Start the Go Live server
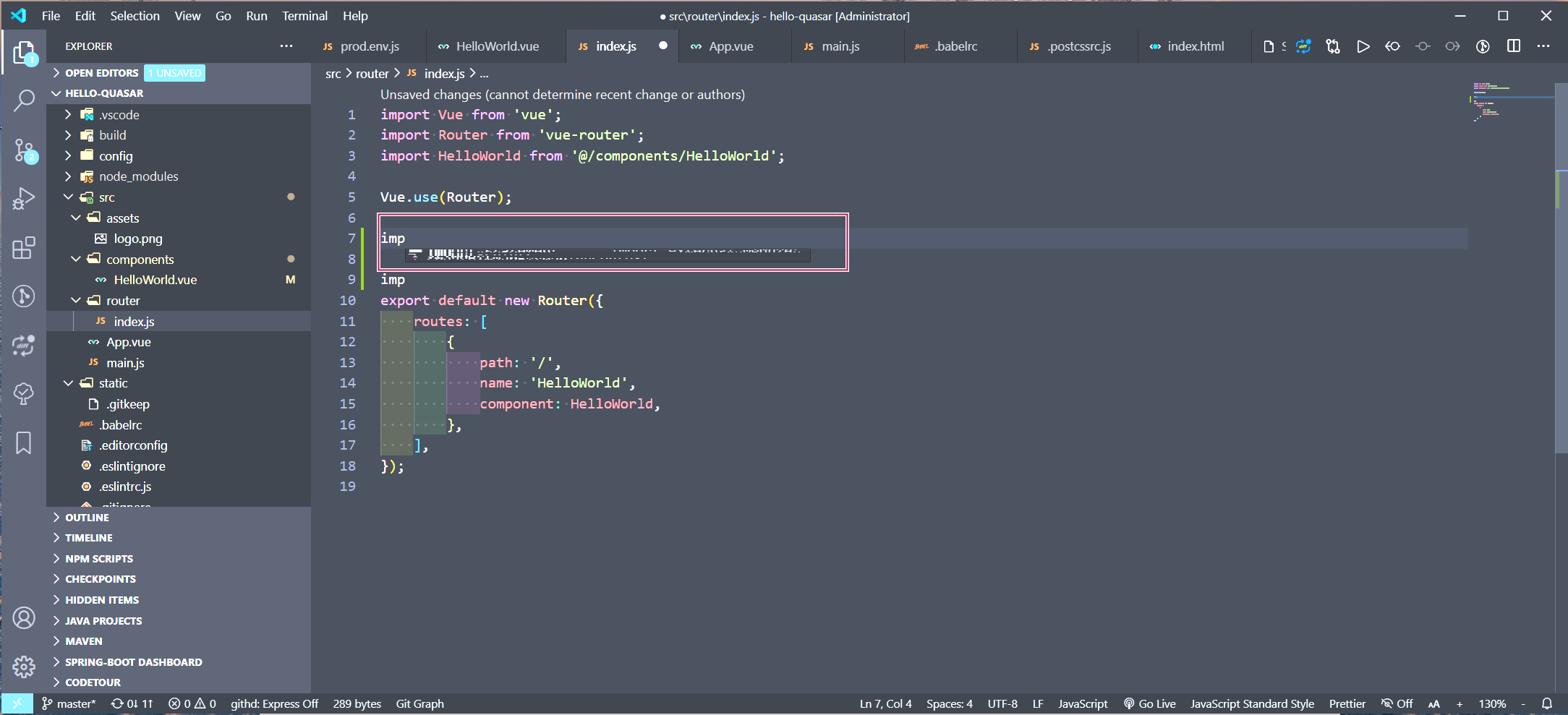The height and width of the screenshot is (715, 1568). [1150, 703]
